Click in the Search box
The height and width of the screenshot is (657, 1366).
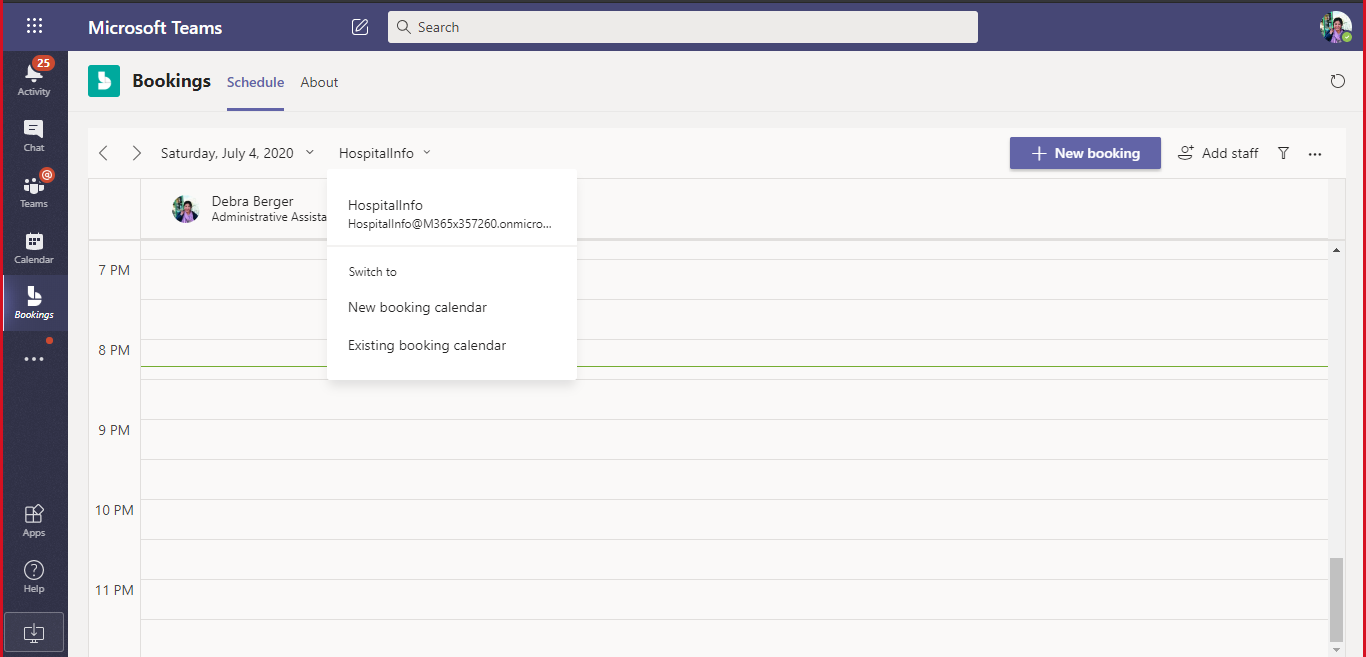pos(683,27)
